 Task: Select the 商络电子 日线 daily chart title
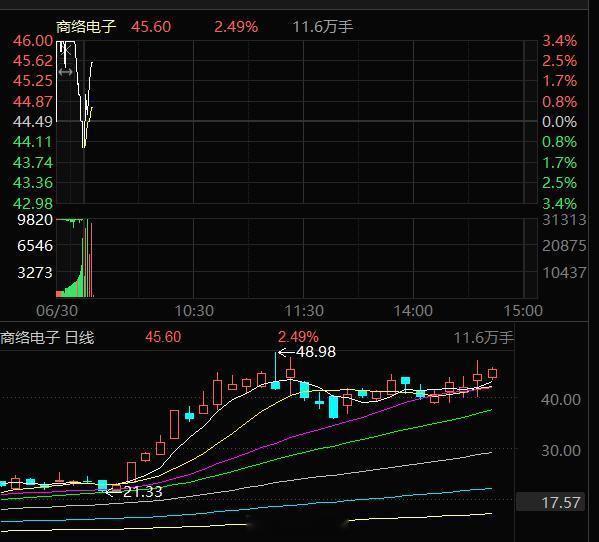coord(47,338)
